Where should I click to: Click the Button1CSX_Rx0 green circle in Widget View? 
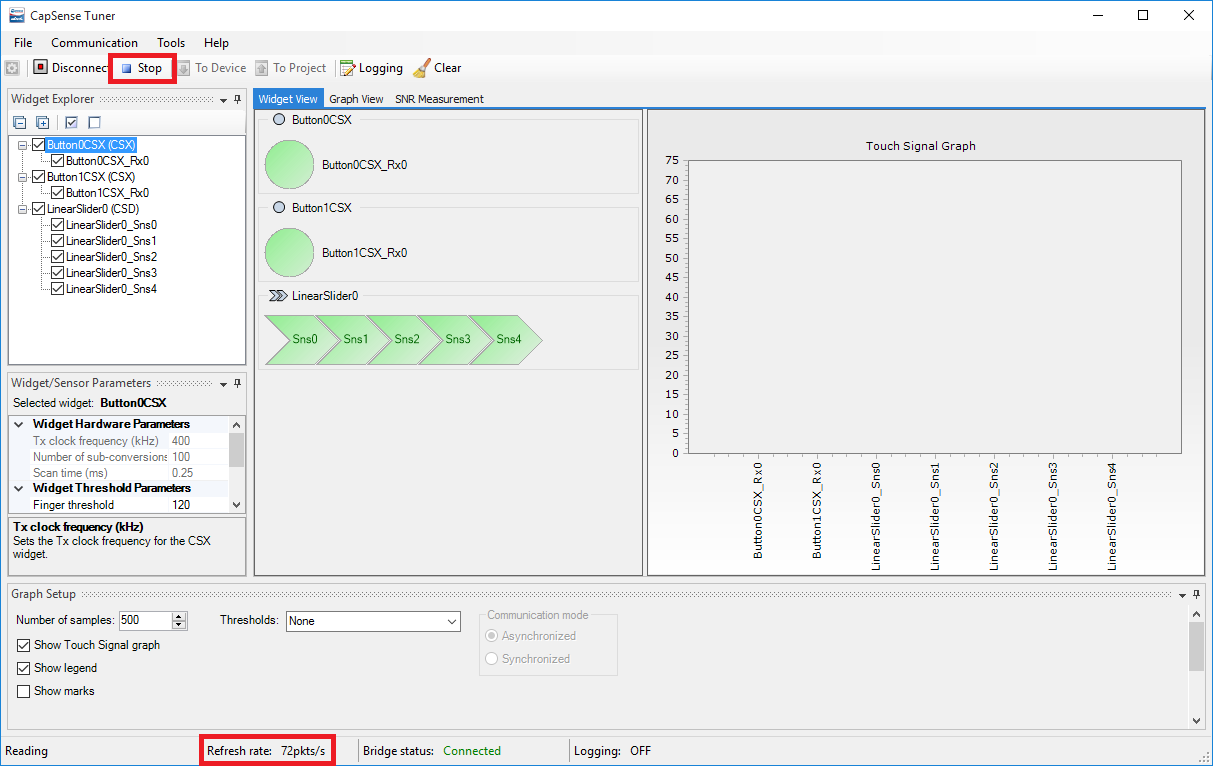click(290, 253)
